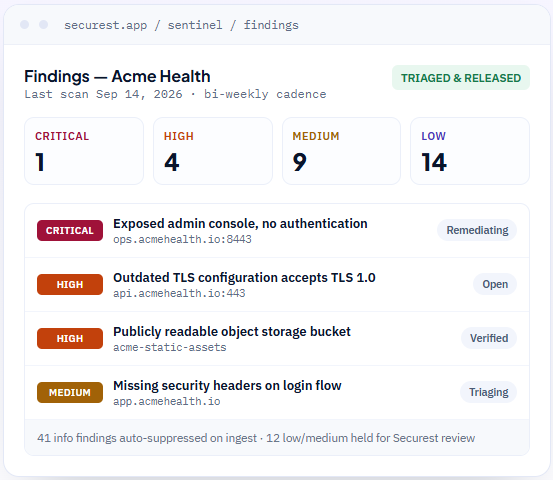Click the Verified status pill
Viewport: 553px width, 480px height.
pos(489,338)
